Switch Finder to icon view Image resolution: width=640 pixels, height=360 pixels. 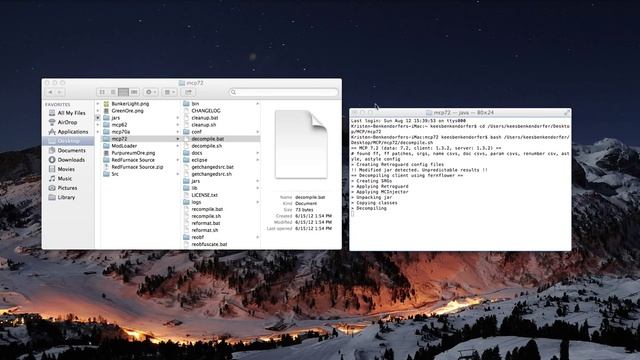pos(102,92)
